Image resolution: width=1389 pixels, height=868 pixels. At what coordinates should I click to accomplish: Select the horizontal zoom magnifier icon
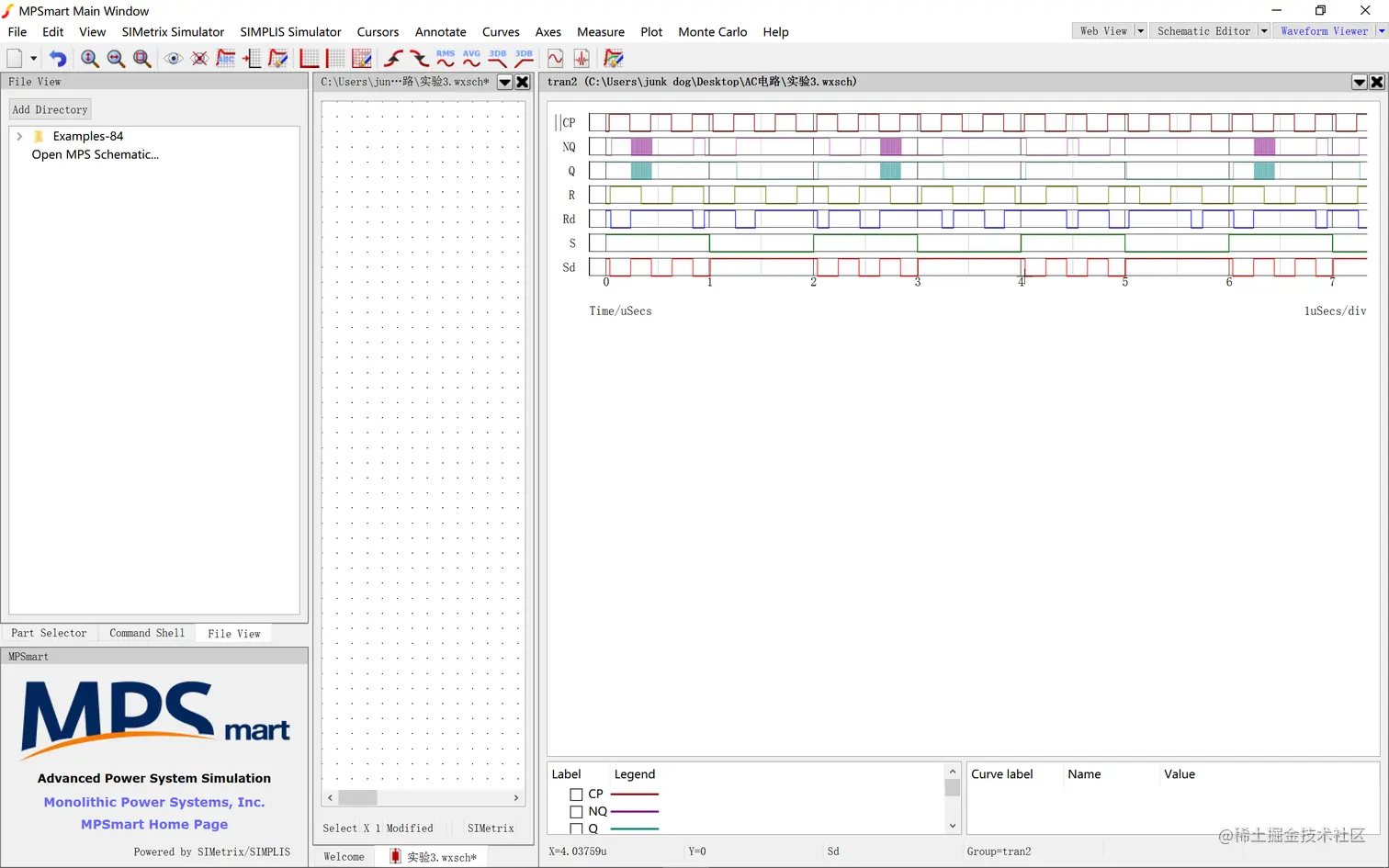pyautogui.click(x=116, y=59)
